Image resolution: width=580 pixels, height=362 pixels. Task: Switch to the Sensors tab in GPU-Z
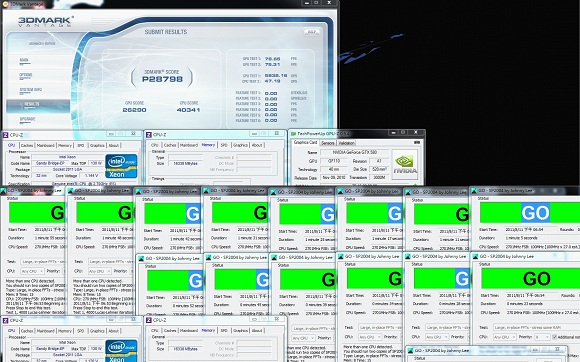(x=328, y=143)
